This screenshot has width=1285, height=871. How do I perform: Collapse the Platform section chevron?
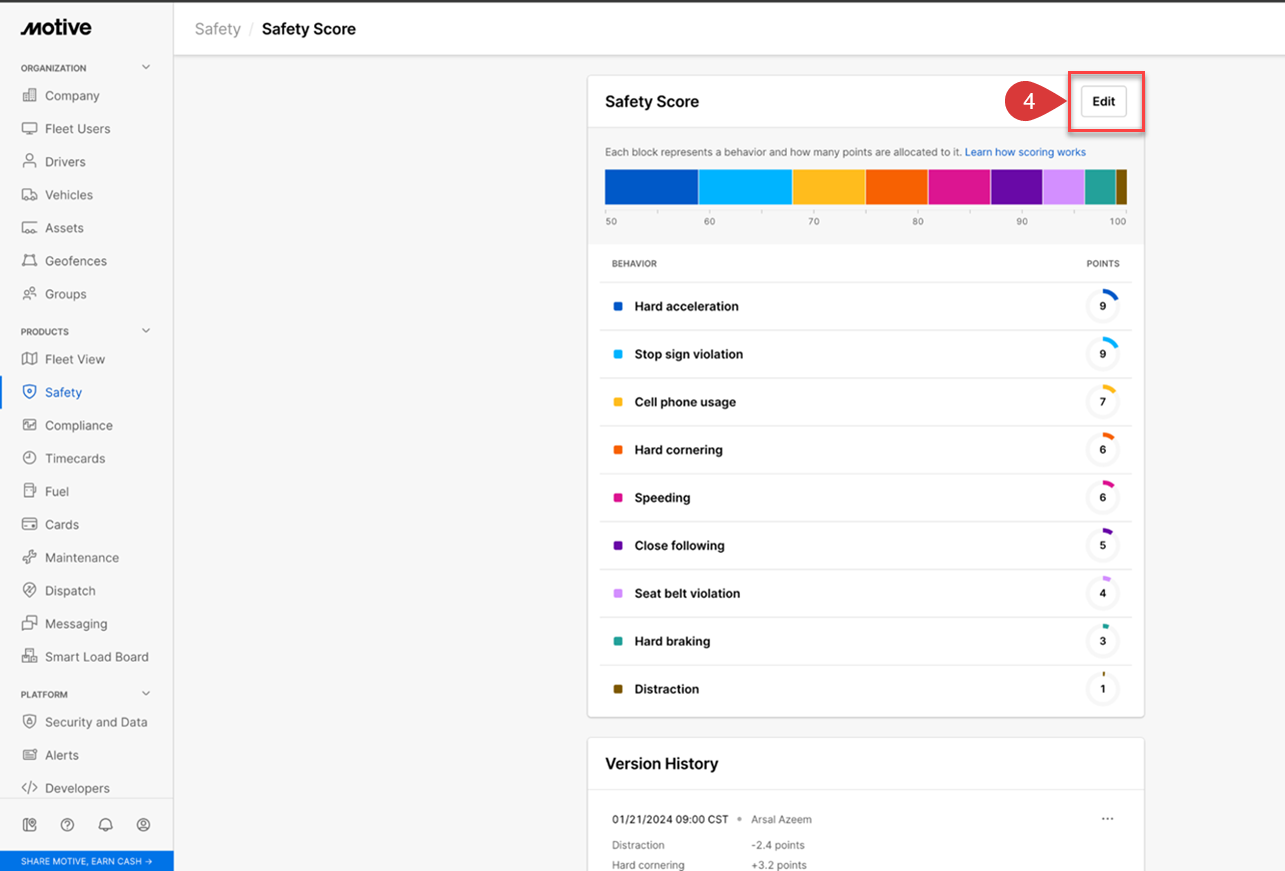tap(146, 694)
